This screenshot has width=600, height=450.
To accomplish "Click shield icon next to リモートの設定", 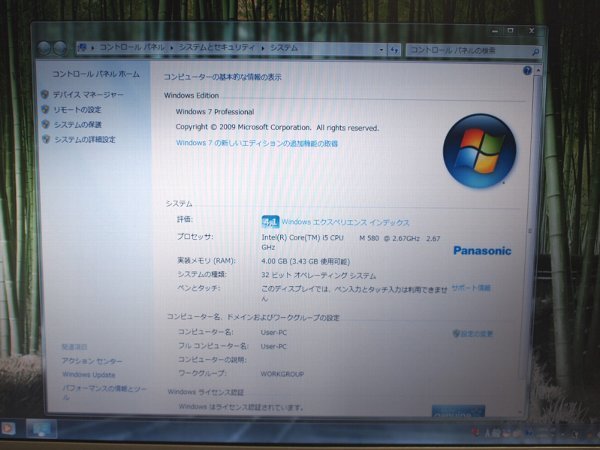I will 45,109.
